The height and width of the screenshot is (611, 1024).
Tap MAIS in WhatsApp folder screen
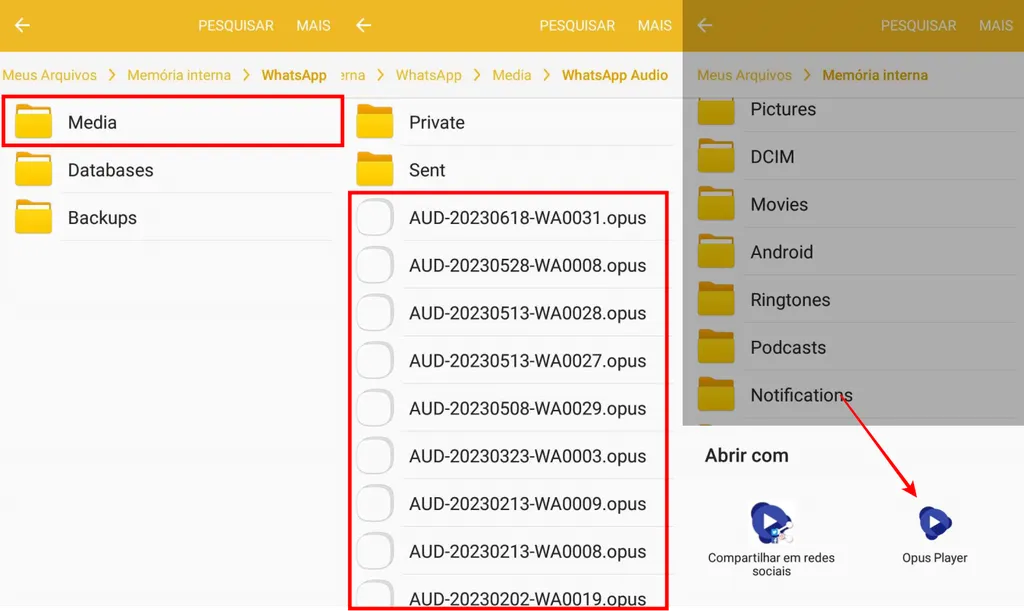tap(313, 25)
